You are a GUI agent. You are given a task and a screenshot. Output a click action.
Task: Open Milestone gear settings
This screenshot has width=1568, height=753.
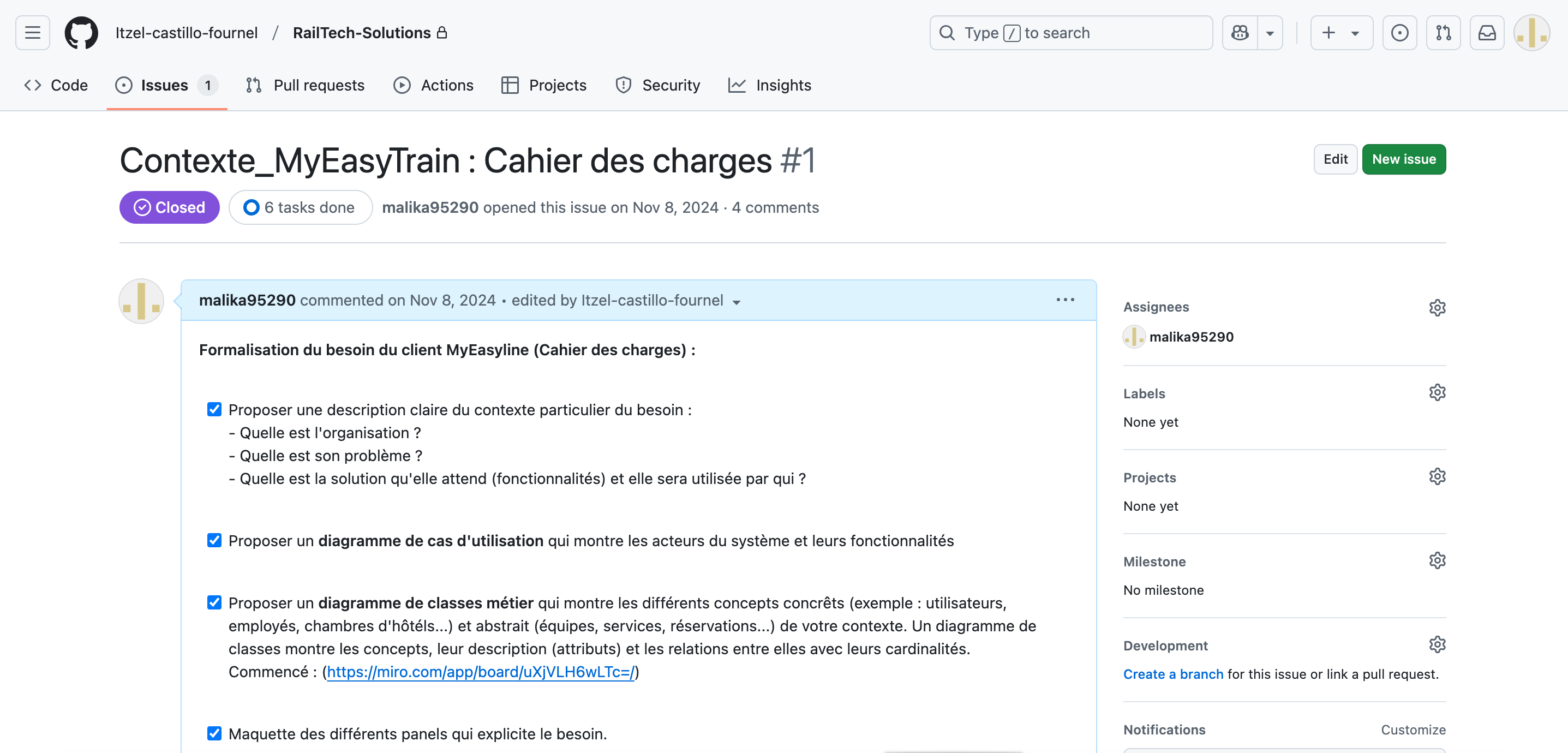(x=1437, y=560)
